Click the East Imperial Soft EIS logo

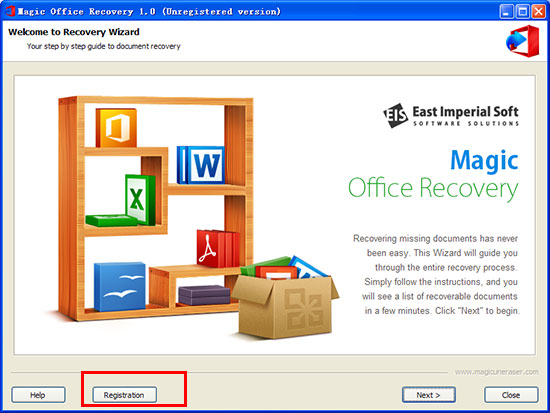[396, 115]
